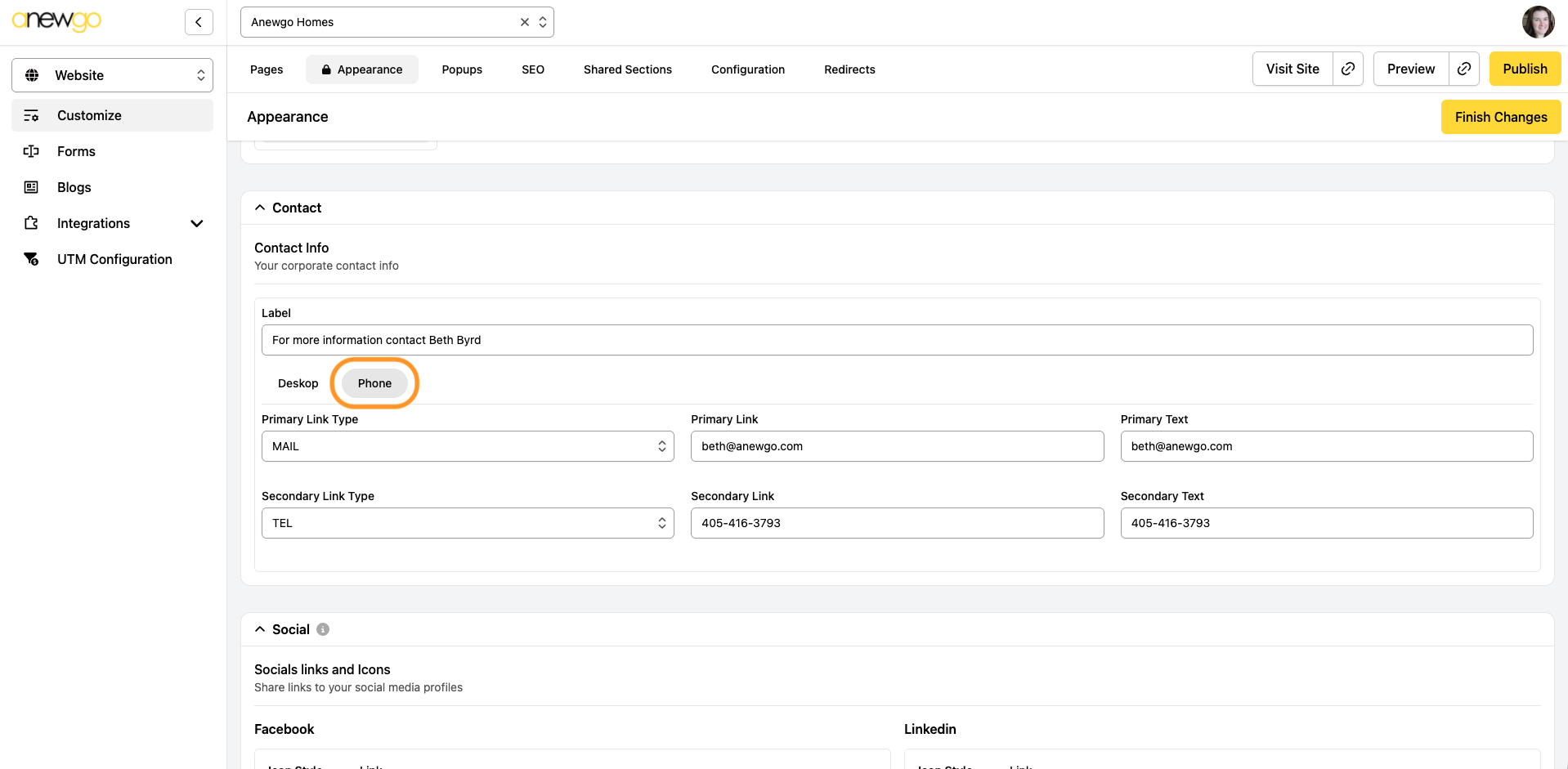Open the user profile avatar
The image size is (1568, 769).
tap(1538, 22)
